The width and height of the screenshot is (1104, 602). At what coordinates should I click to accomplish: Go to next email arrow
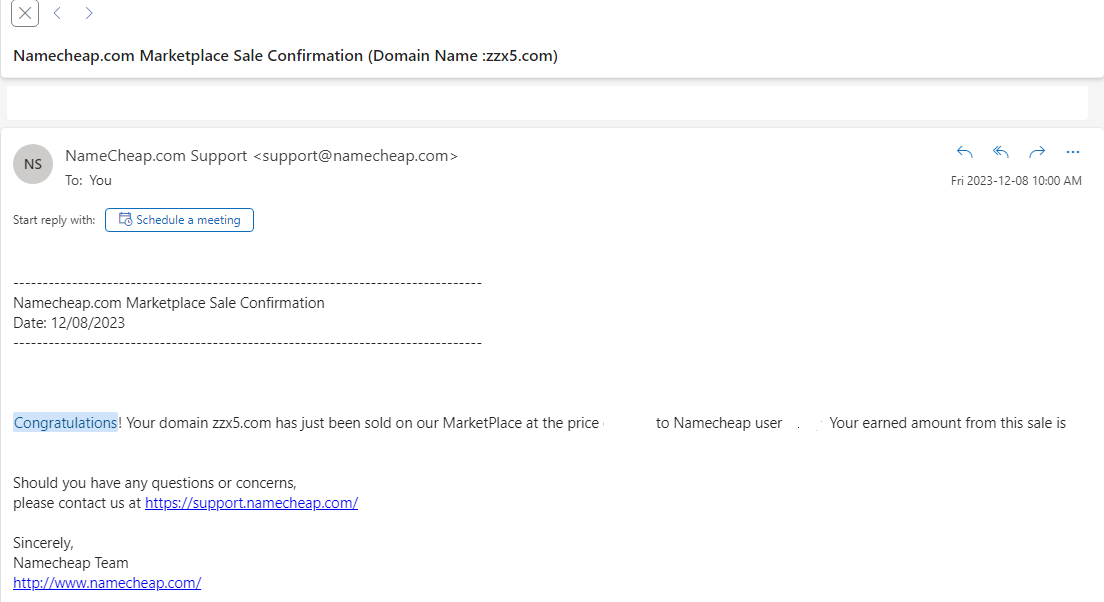pyautogui.click(x=89, y=13)
